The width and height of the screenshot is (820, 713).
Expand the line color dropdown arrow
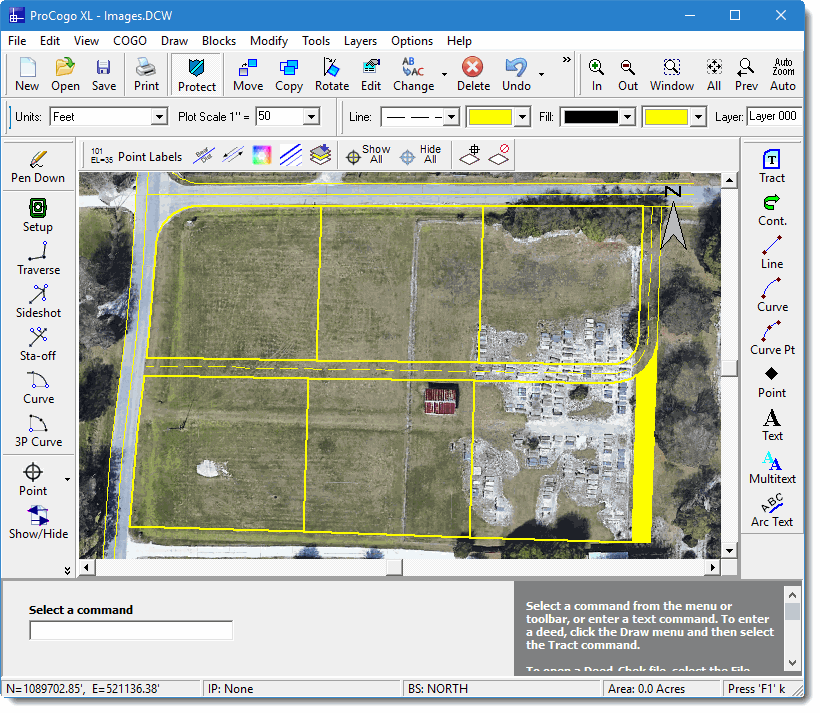click(x=522, y=117)
